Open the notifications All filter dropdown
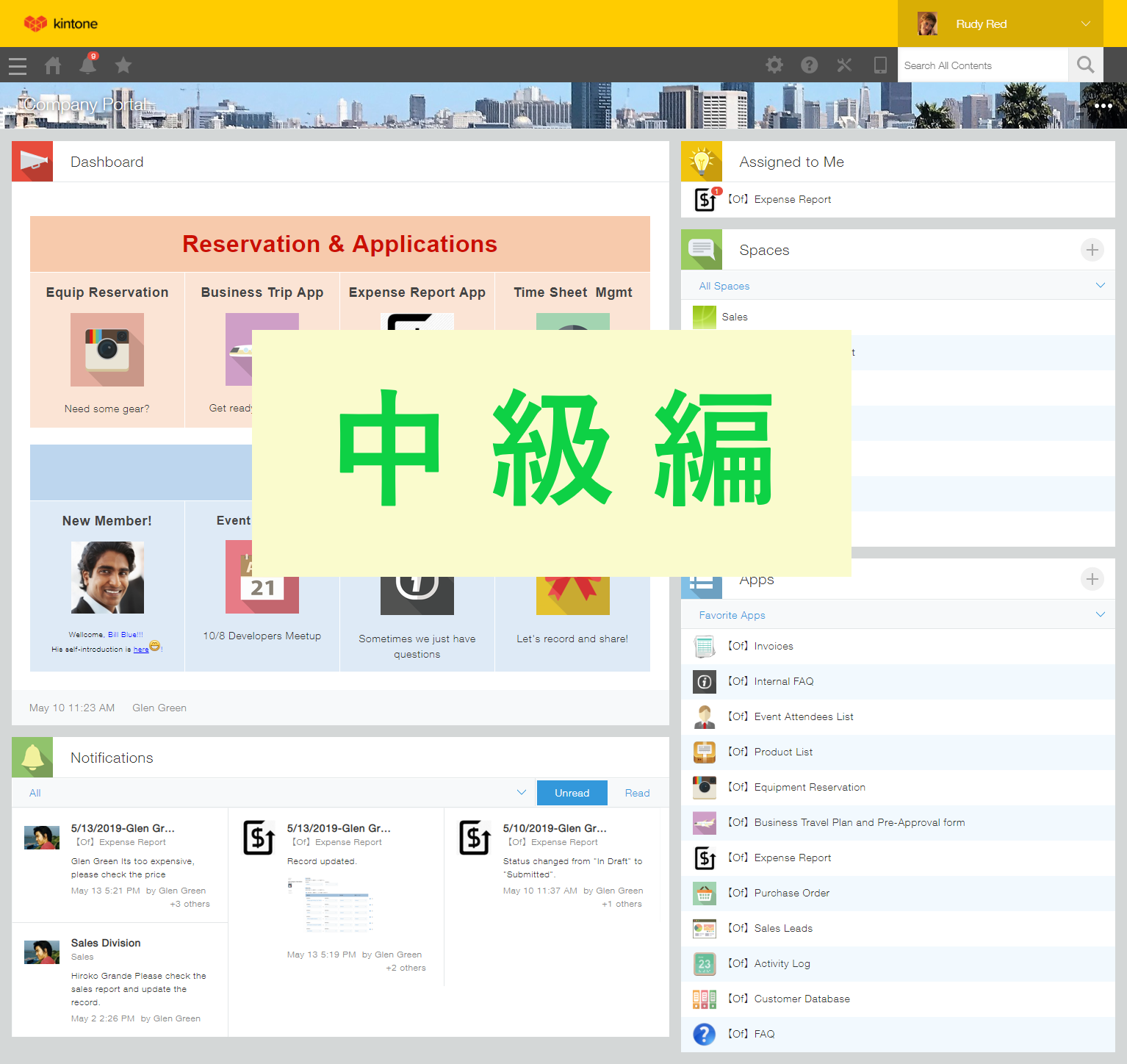The height and width of the screenshot is (1064, 1127). [521, 793]
